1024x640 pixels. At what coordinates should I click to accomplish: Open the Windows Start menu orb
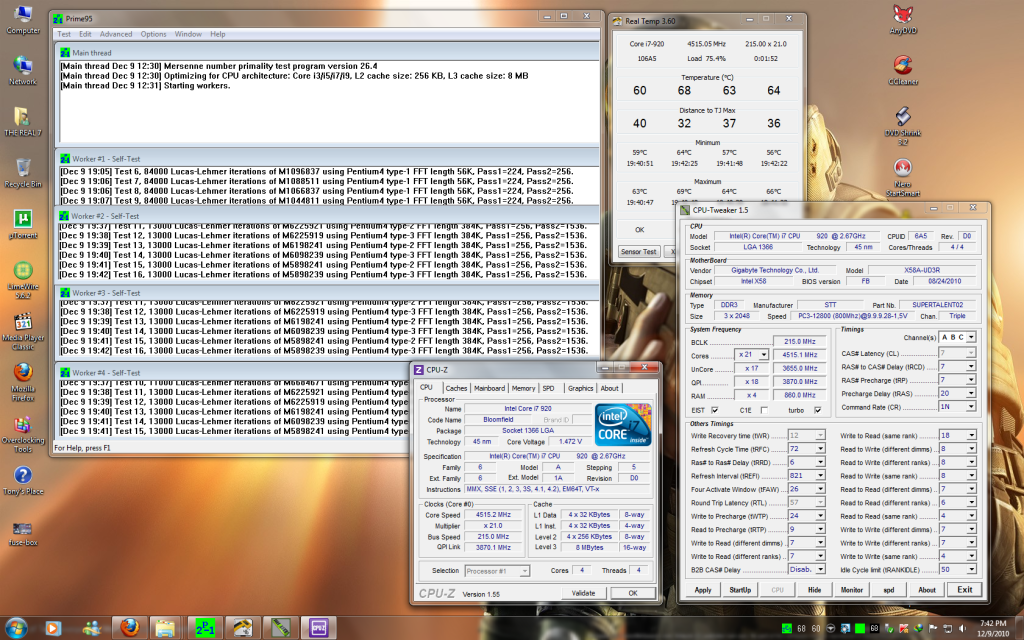(16, 628)
